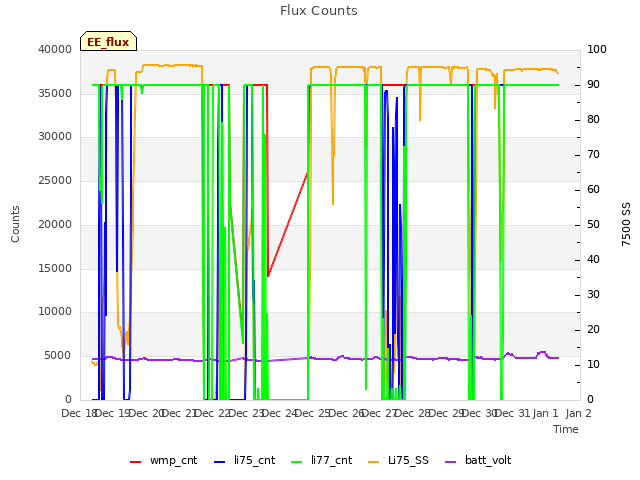Click the 40000 left axis tick label

[55, 49]
